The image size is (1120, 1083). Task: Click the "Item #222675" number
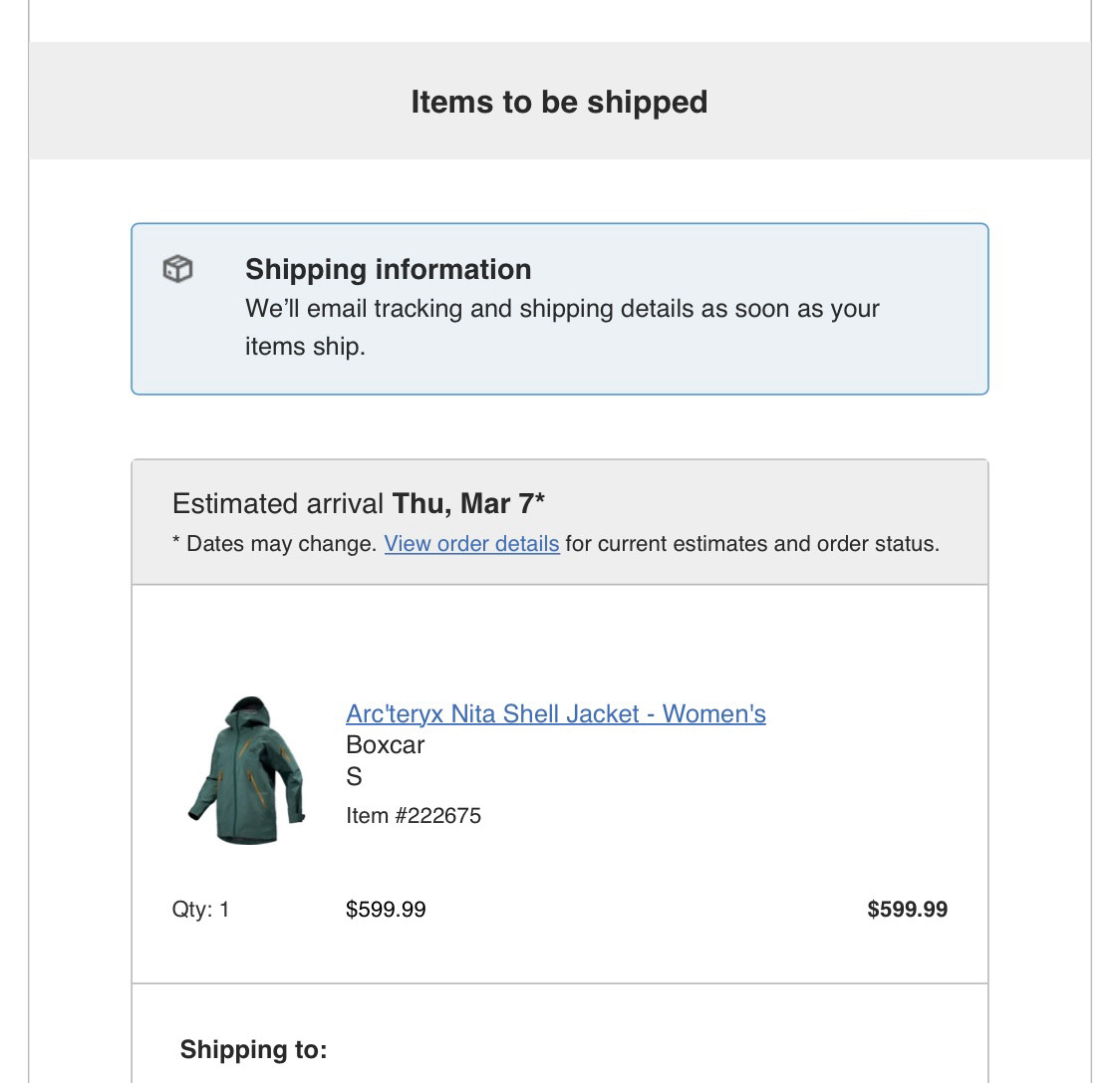pyautogui.click(x=414, y=816)
